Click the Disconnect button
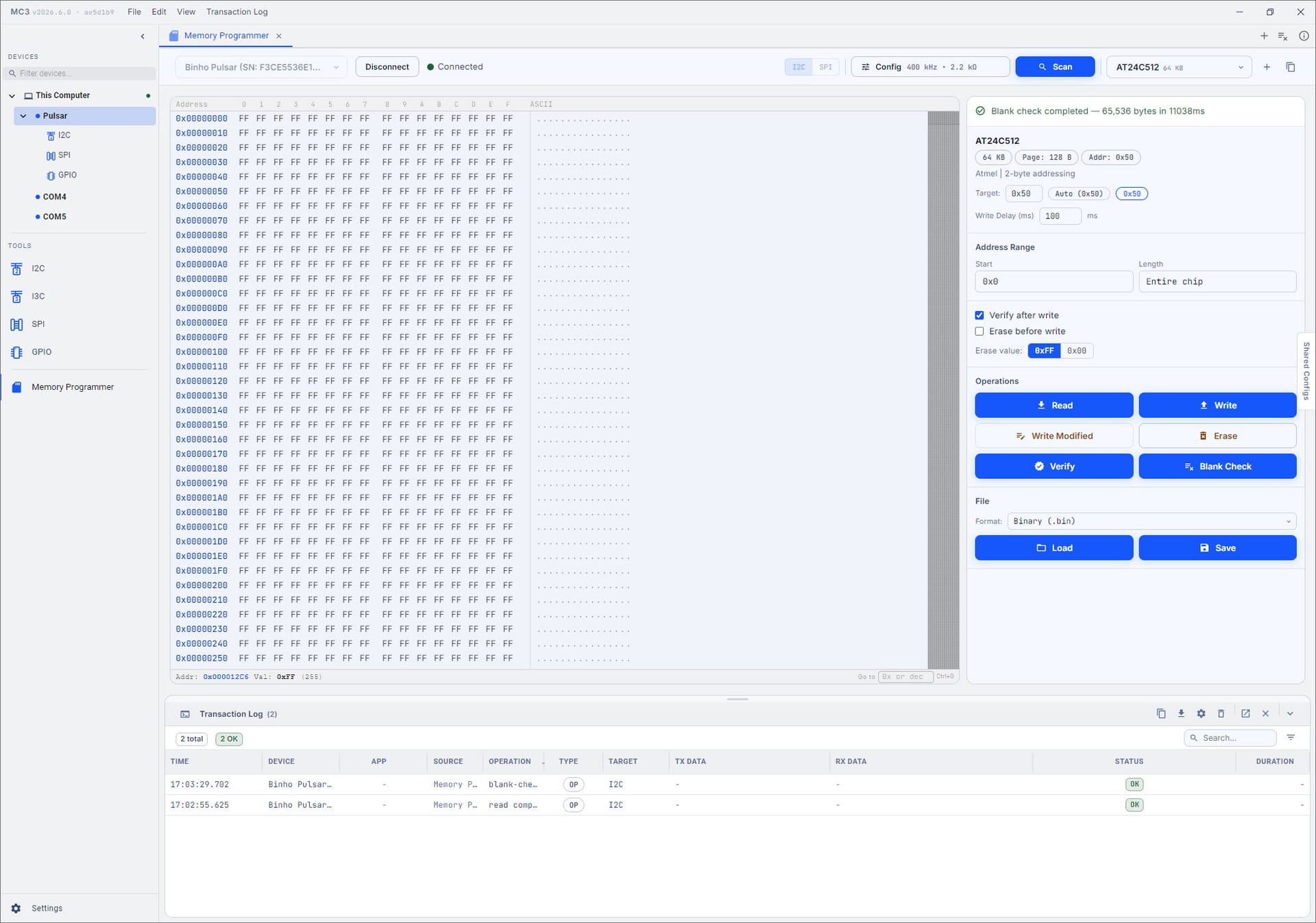Image resolution: width=1316 pixels, height=923 pixels. [x=387, y=66]
